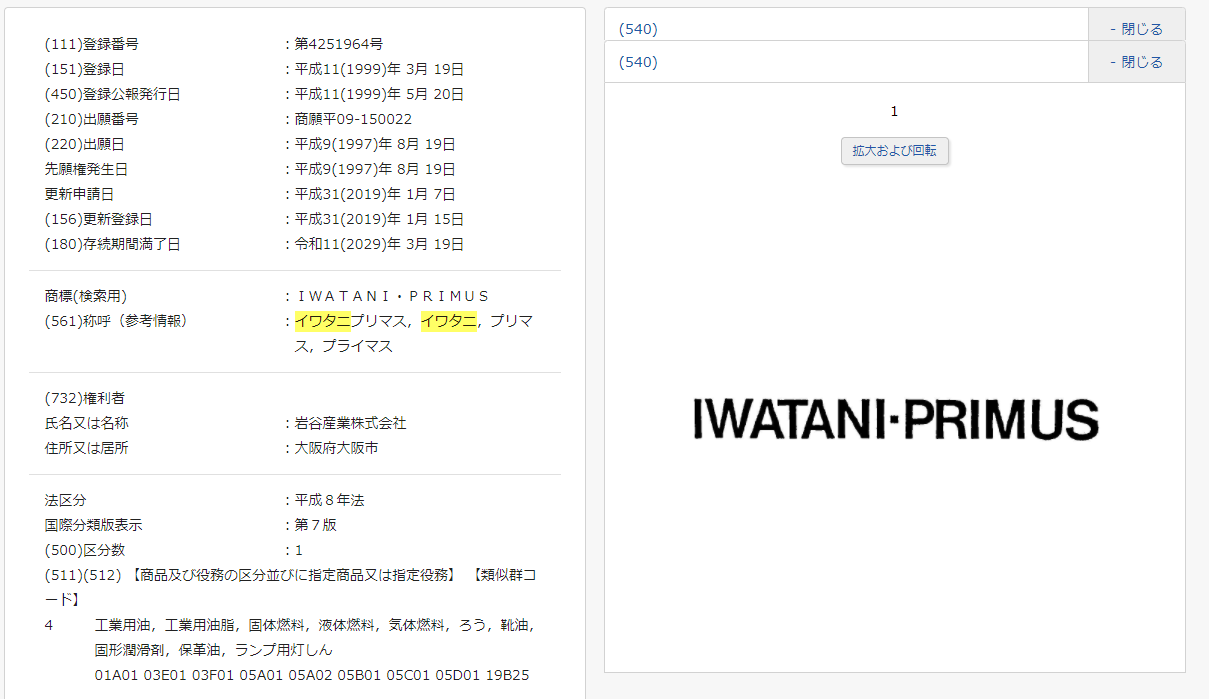Screen dimensions: 1209x699
Task: Select the goods class number 4 in the list
Action: [x=48, y=623]
